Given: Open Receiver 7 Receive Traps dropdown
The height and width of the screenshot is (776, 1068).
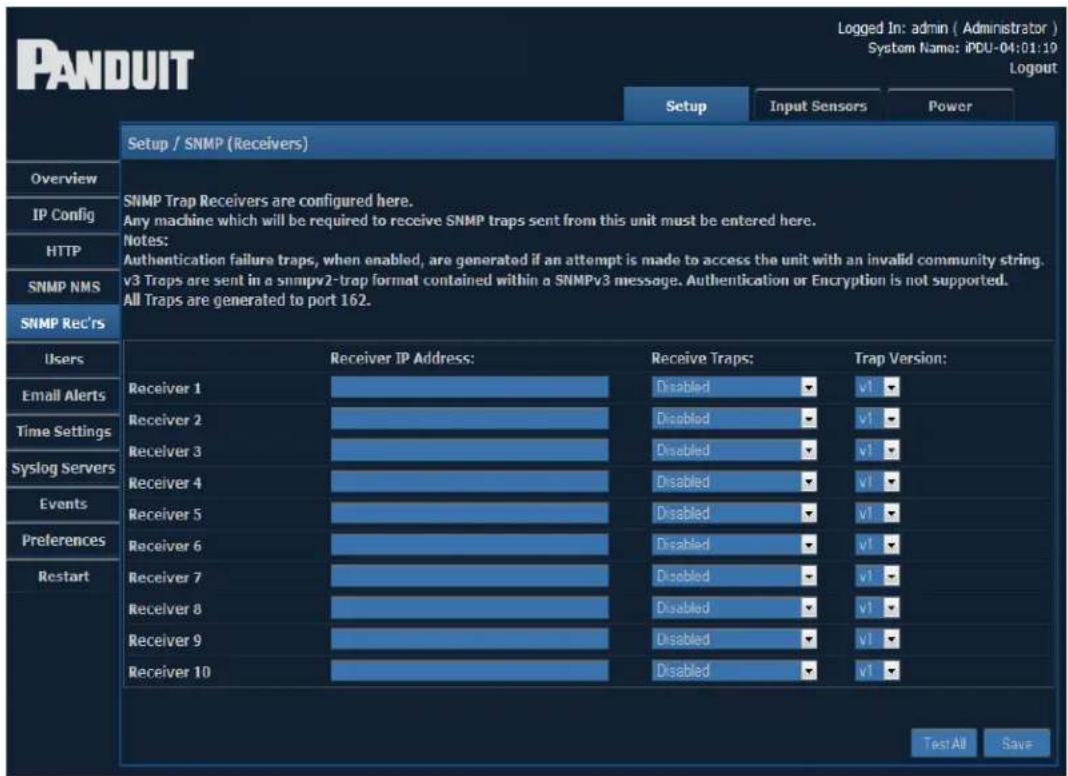Looking at the screenshot, I should (x=734, y=576).
